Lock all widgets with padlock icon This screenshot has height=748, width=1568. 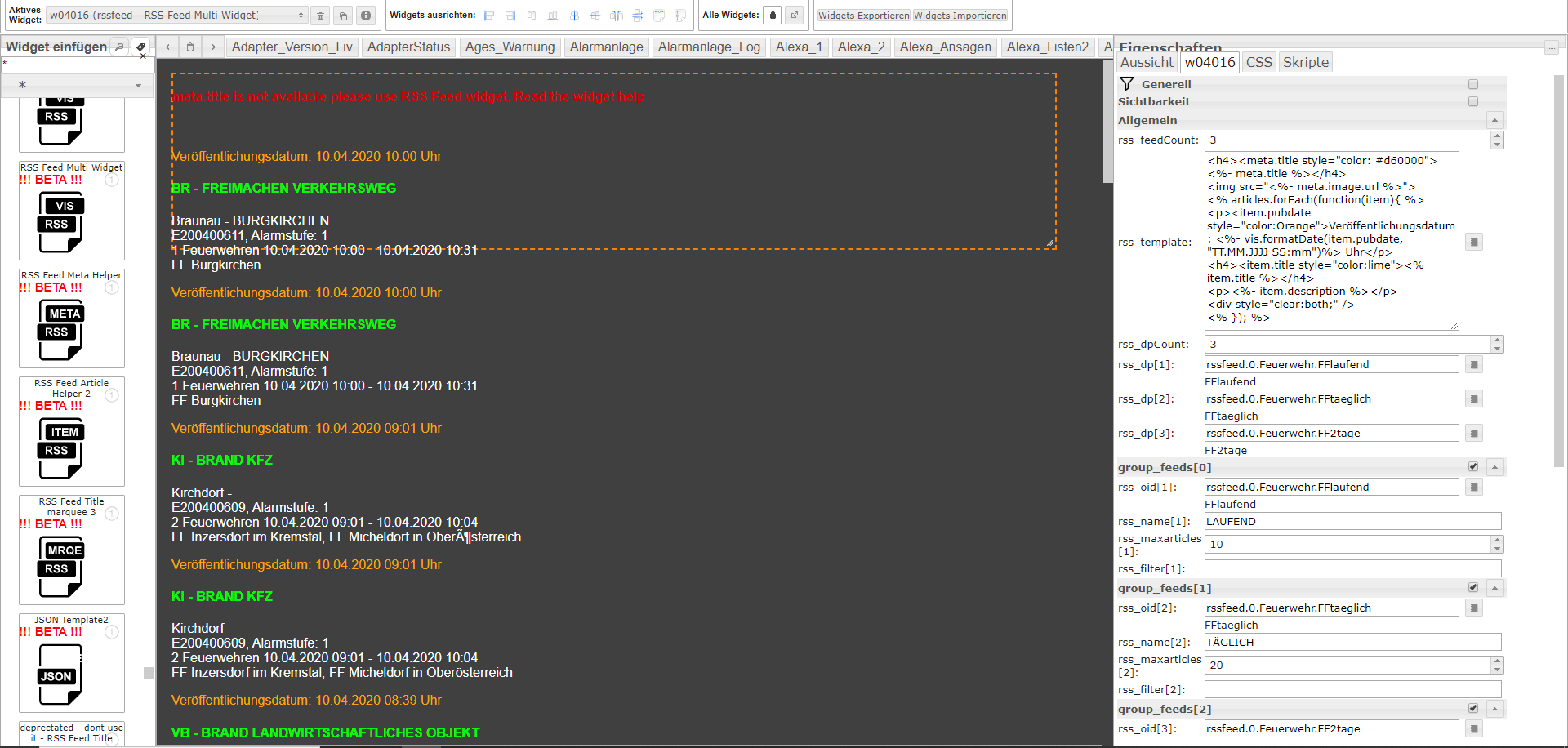tap(773, 16)
